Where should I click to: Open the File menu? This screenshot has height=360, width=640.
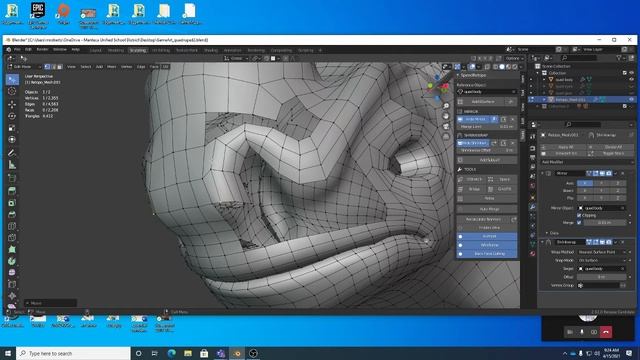[17, 50]
